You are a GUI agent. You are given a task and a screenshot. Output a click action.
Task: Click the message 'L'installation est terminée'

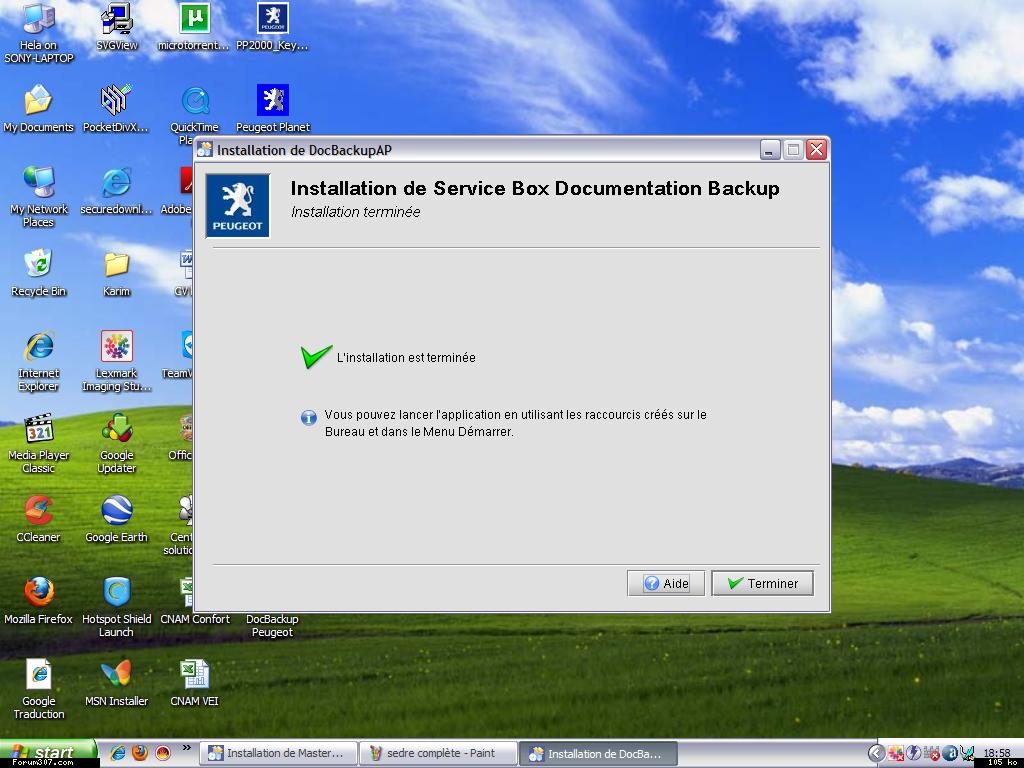(x=406, y=357)
